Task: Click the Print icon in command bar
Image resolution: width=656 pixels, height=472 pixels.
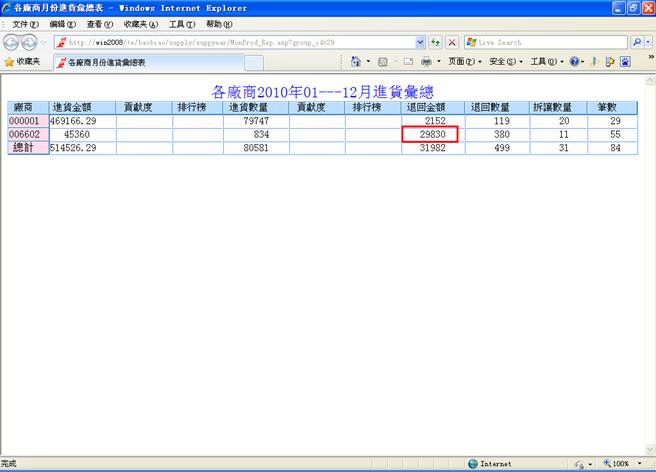Action: (x=426, y=62)
